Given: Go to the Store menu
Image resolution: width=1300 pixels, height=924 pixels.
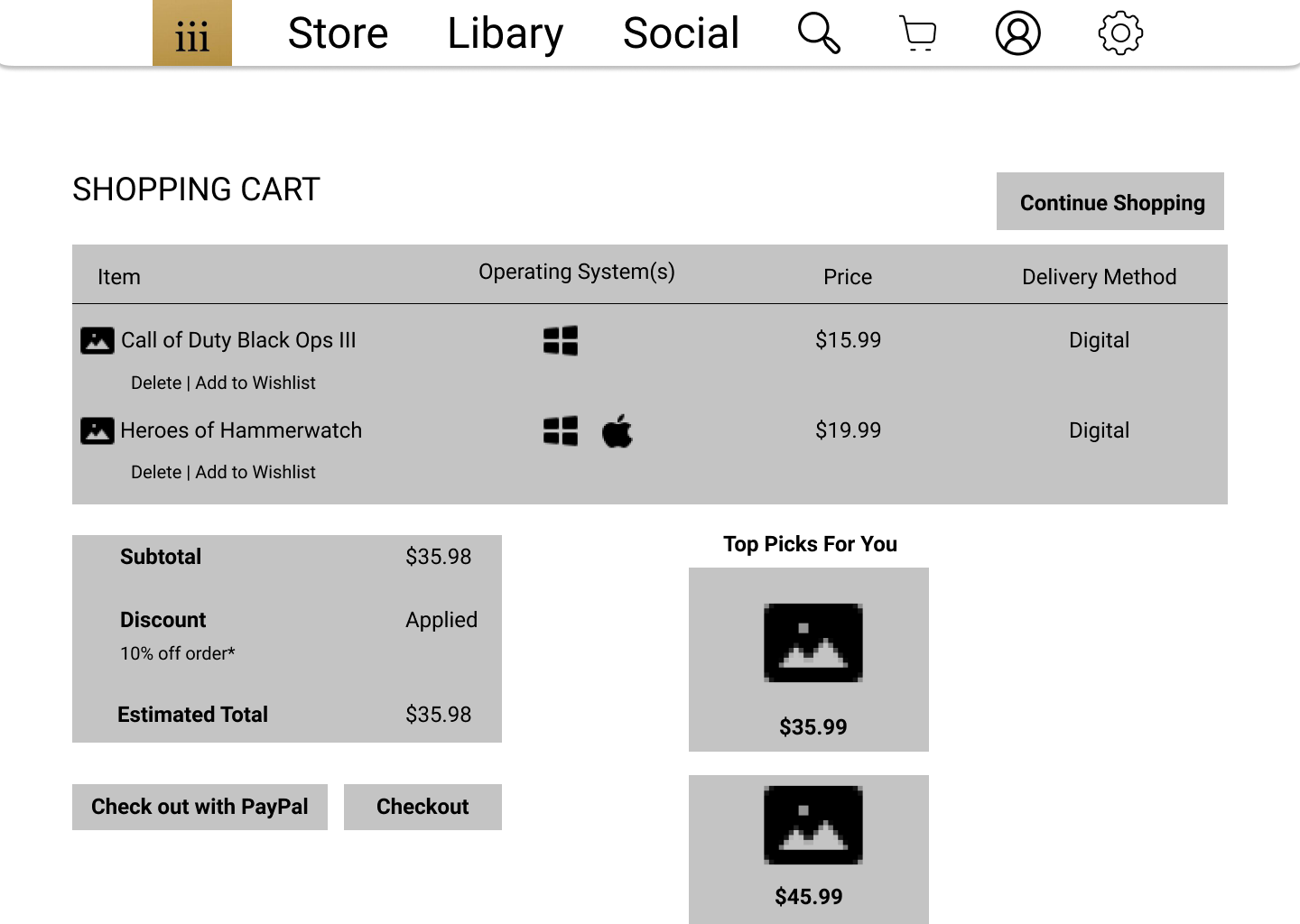Looking at the screenshot, I should click(x=338, y=33).
